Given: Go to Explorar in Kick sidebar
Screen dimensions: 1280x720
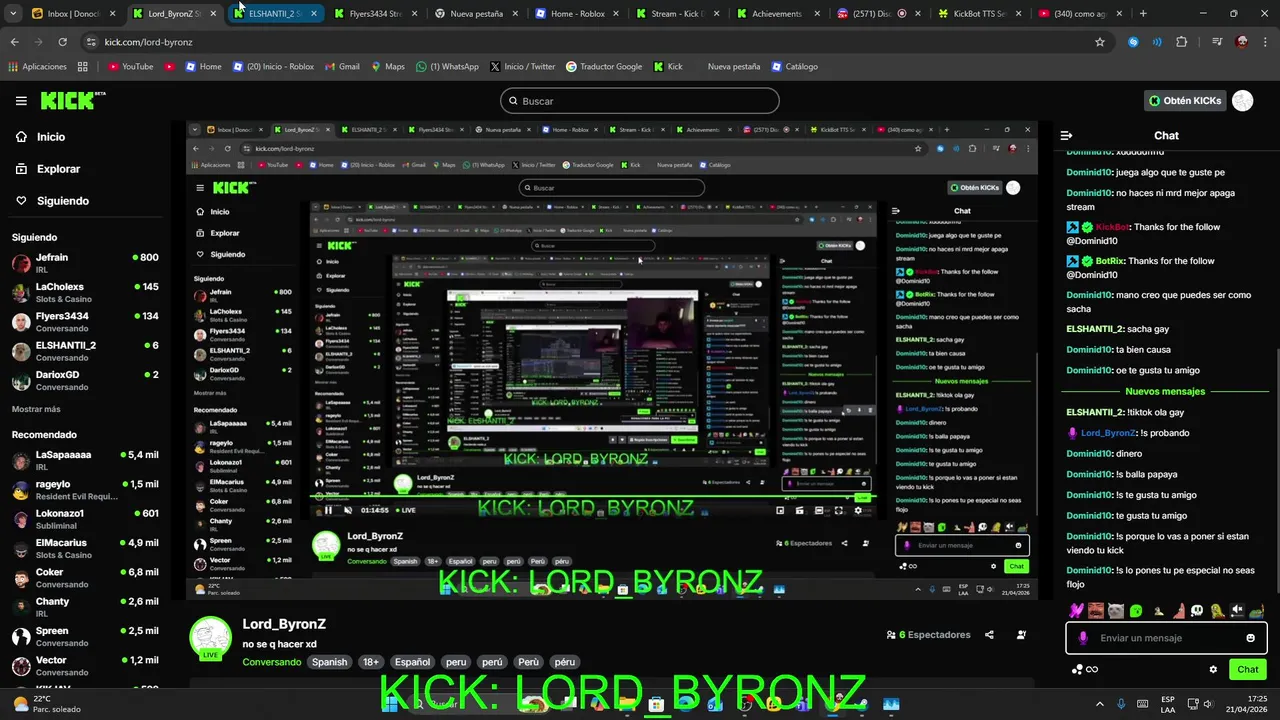Looking at the screenshot, I should click(x=48, y=169).
